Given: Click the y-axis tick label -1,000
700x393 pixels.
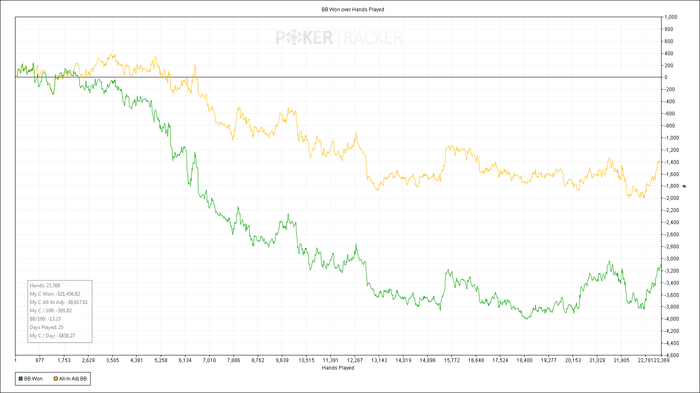Looking at the screenshot, I should (671, 138).
